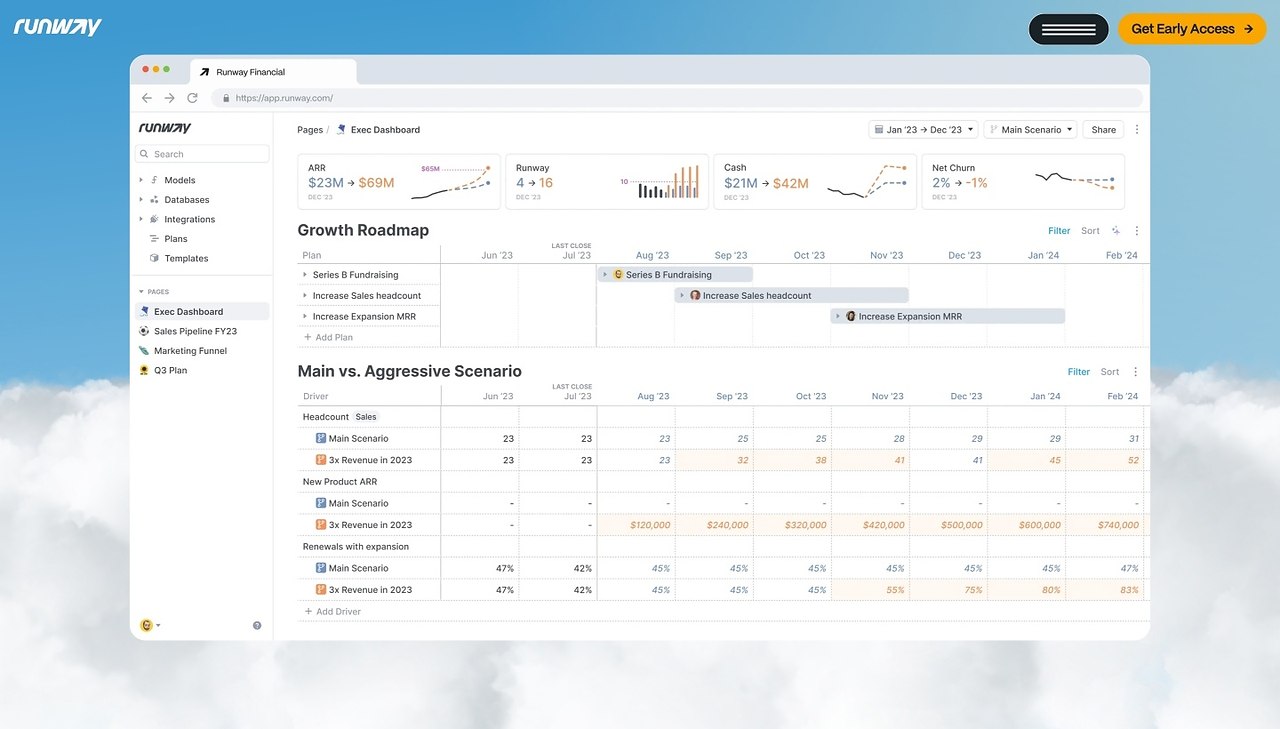This screenshot has height=729, width=1280.
Task: Click the browser address bar
Action: [677, 98]
